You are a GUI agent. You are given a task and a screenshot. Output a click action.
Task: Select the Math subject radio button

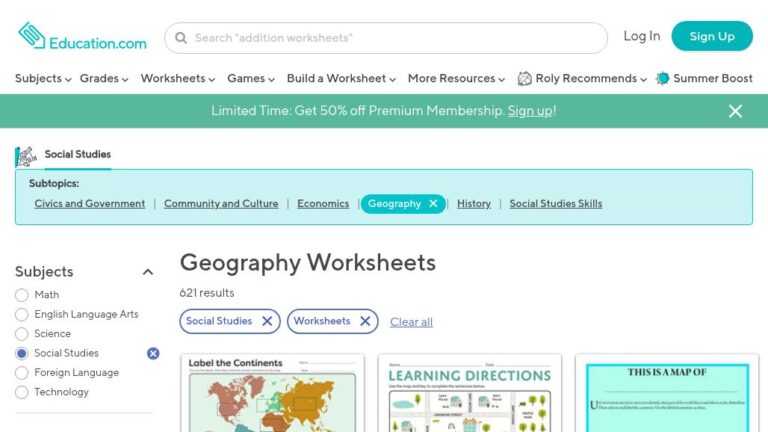pos(22,295)
